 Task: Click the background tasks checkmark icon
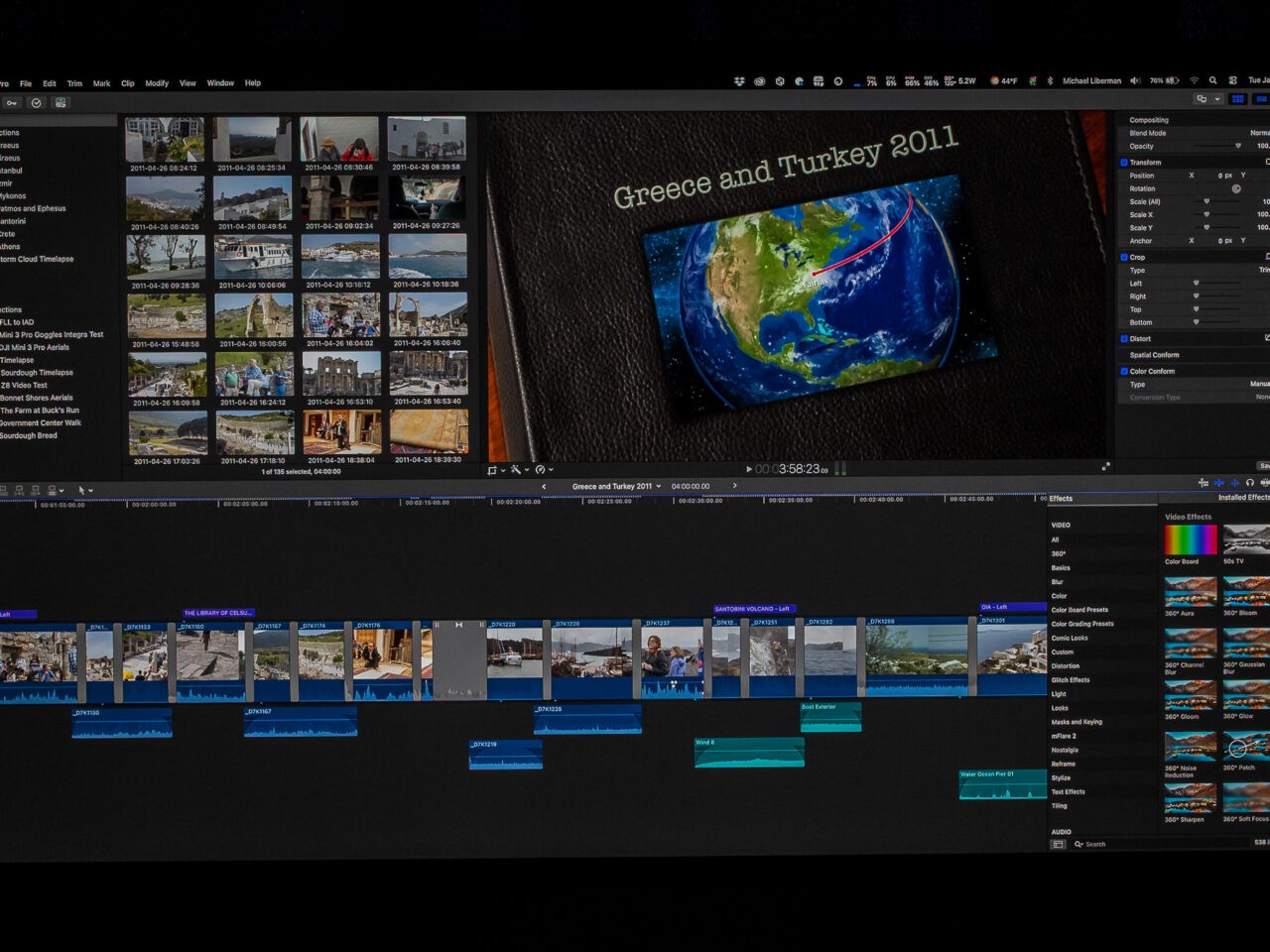37,103
